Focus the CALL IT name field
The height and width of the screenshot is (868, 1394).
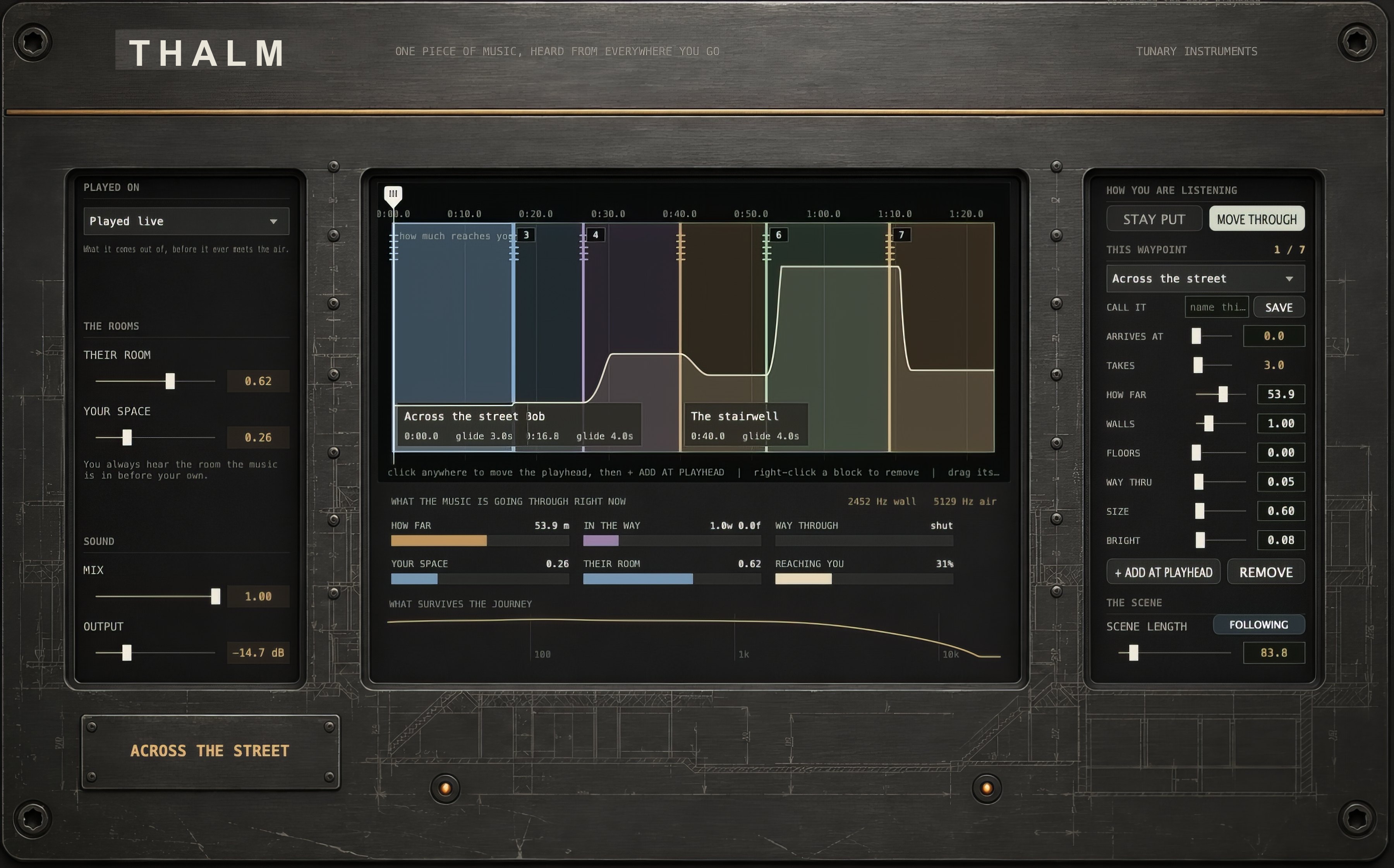click(x=1216, y=307)
